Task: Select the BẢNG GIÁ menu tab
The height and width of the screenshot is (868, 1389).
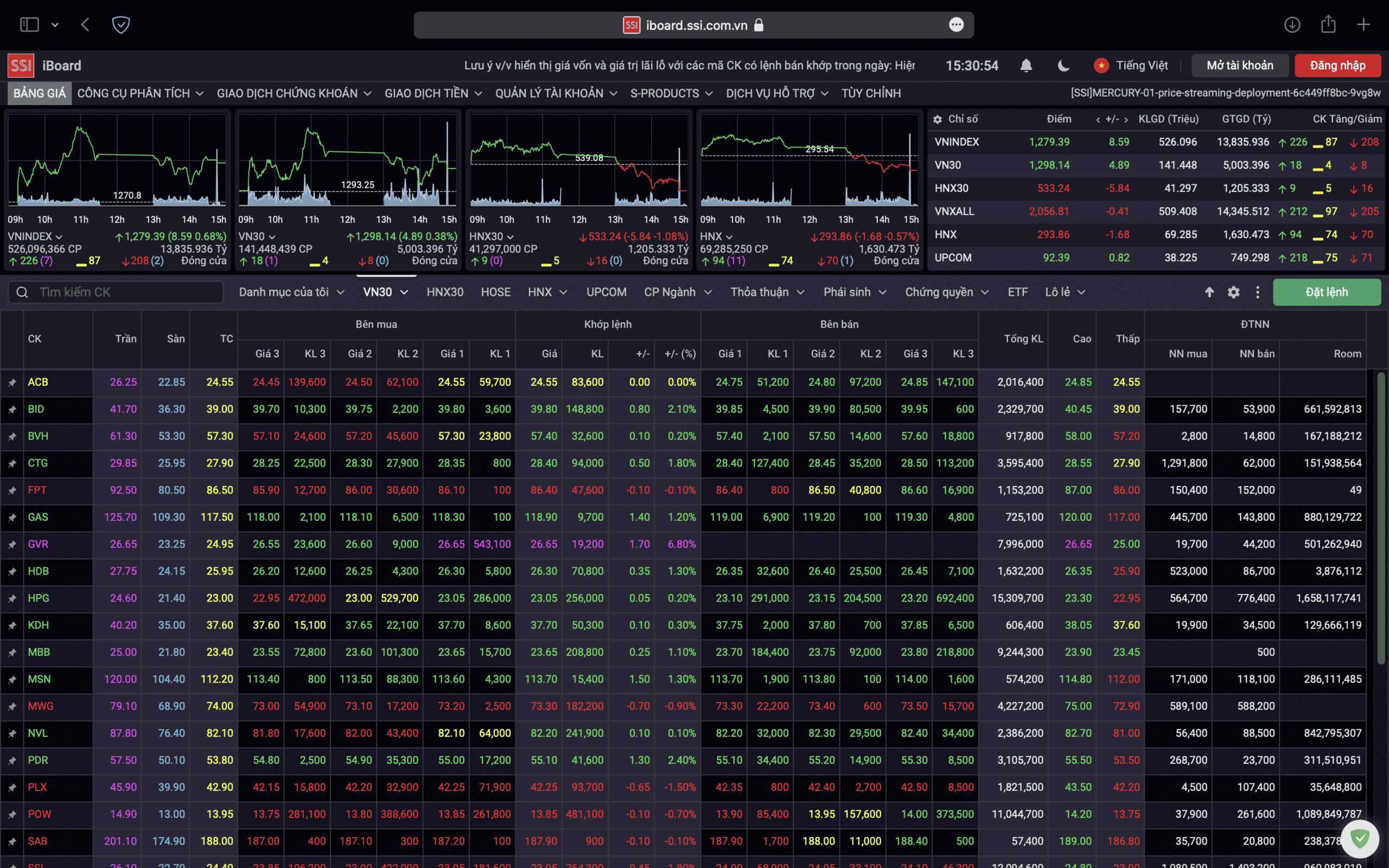Action: [x=40, y=93]
